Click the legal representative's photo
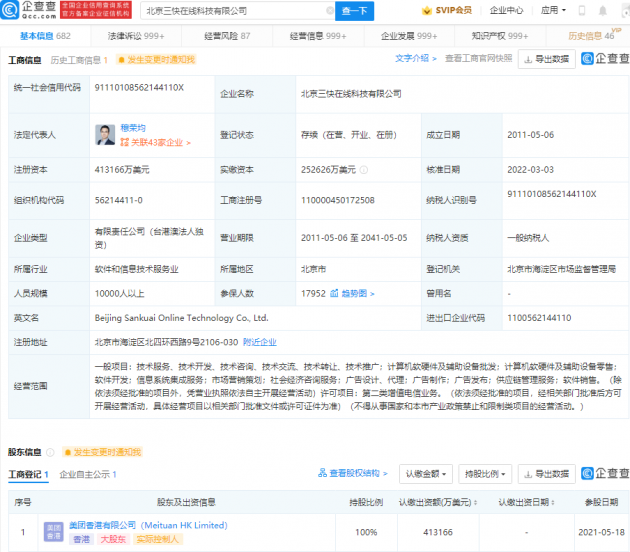Screen dimensions: 630x552 coord(105,135)
